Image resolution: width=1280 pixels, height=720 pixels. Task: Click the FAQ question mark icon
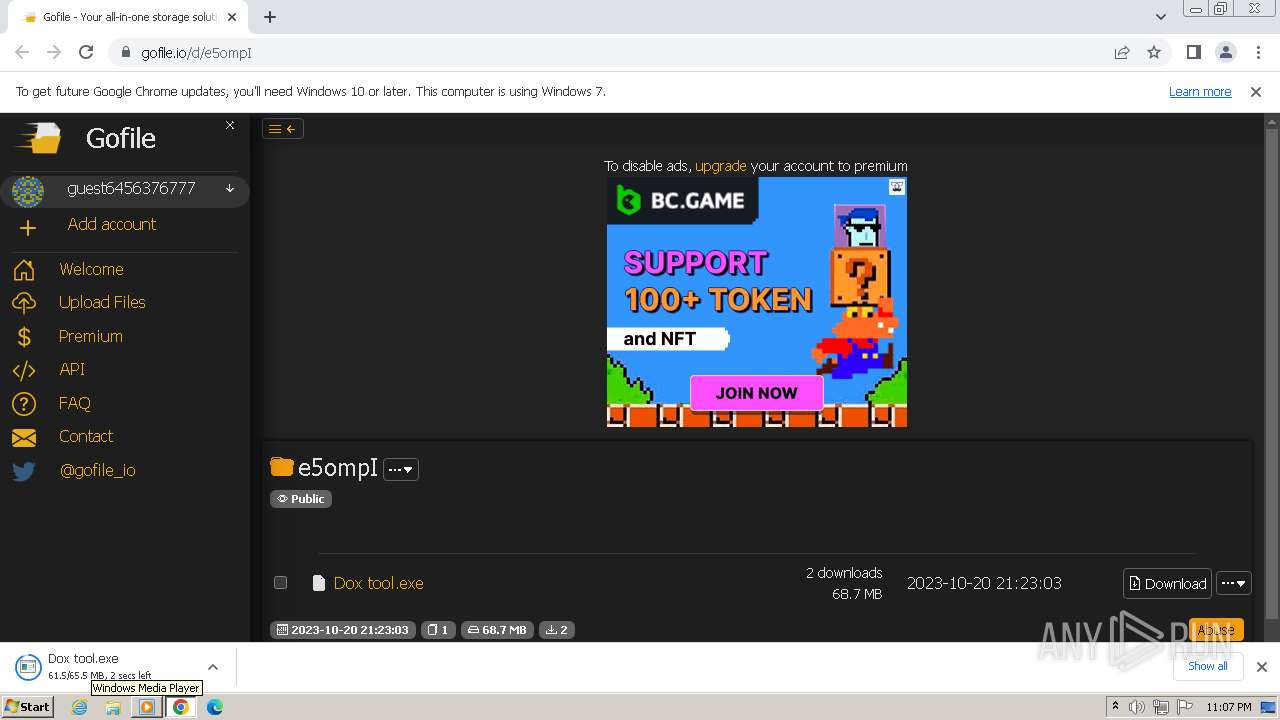24,404
